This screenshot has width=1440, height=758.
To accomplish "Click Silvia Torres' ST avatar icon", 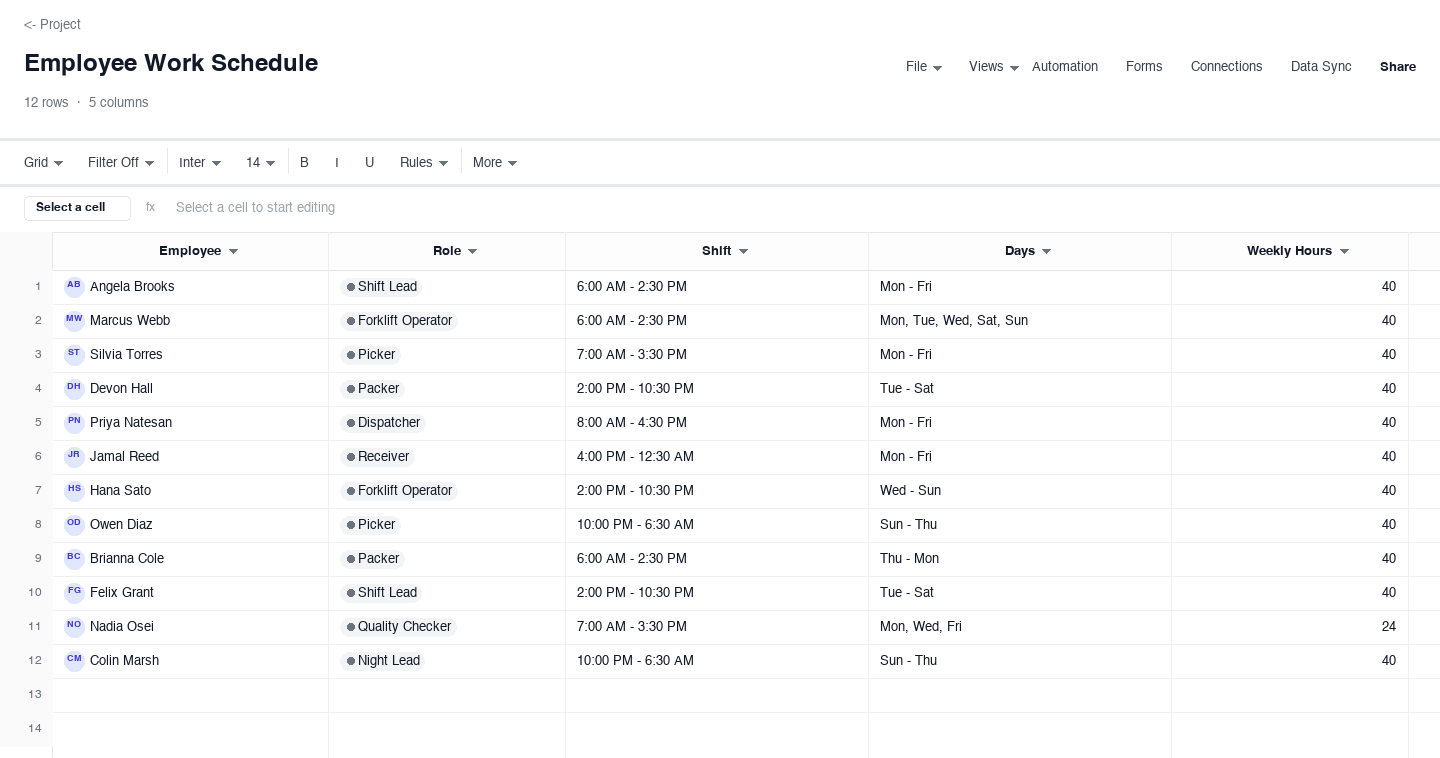I will coord(74,355).
